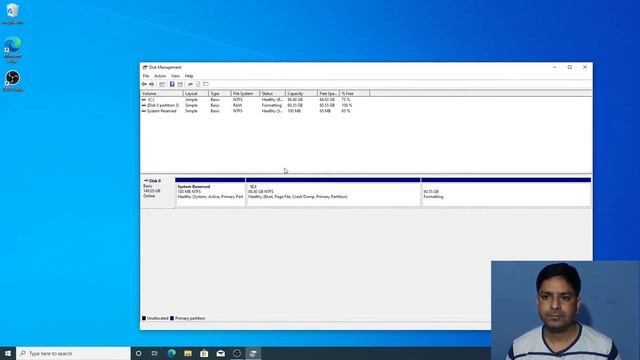Image resolution: width=640 pixels, height=360 pixels.
Task: Open the File menu
Action: (x=146, y=76)
